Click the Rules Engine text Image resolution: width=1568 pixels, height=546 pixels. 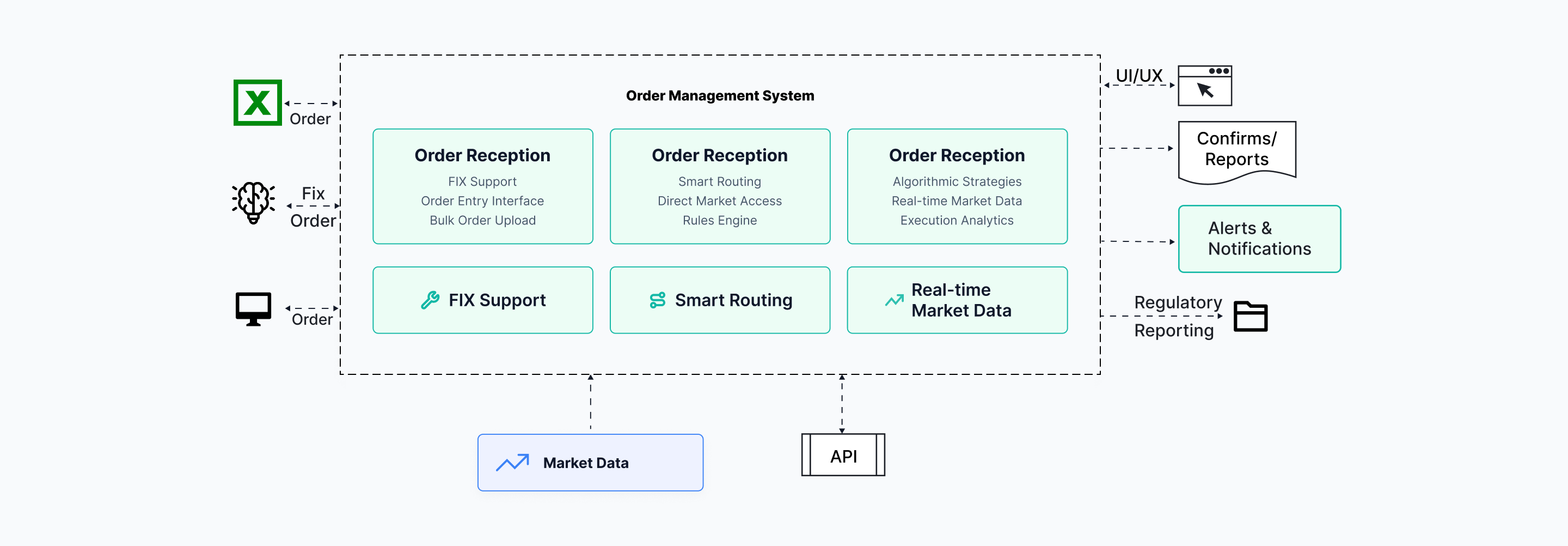(720, 221)
